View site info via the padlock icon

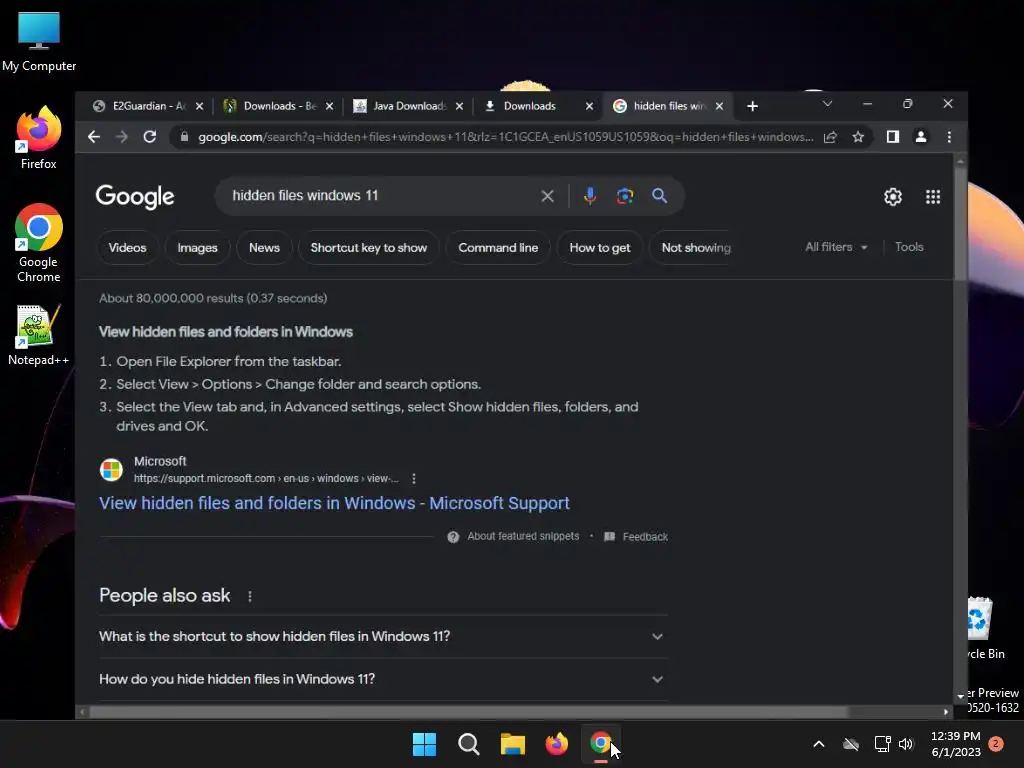tap(184, 136)
